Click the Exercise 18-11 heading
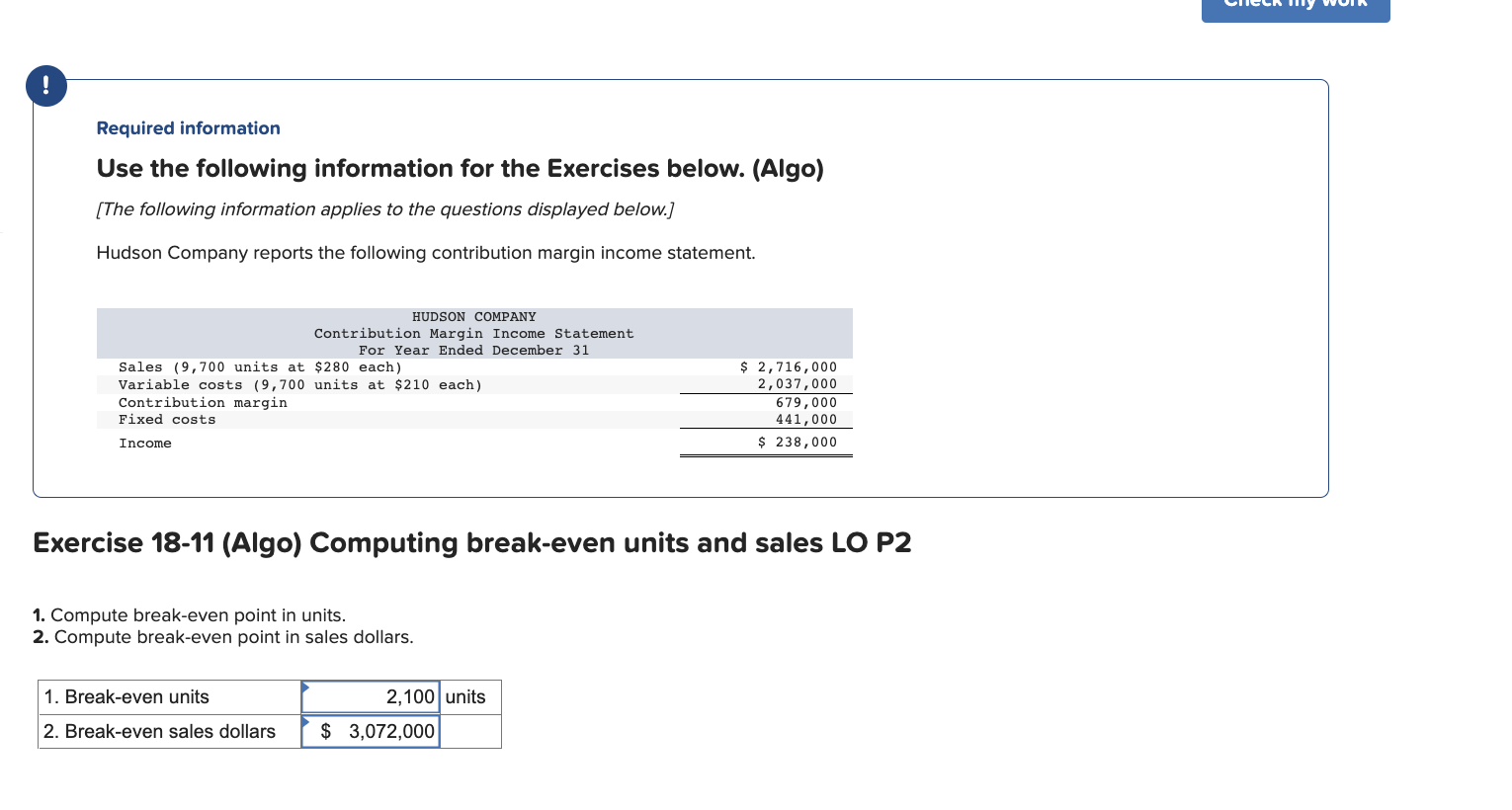This screenshot has height=810, width=1512. click(x=471, y=542)
